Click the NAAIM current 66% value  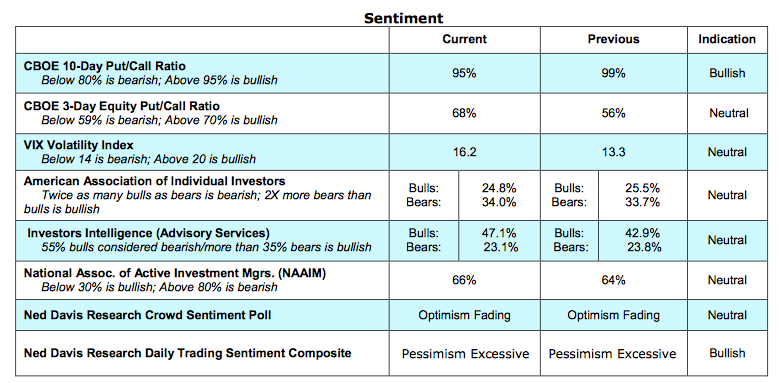464,280
